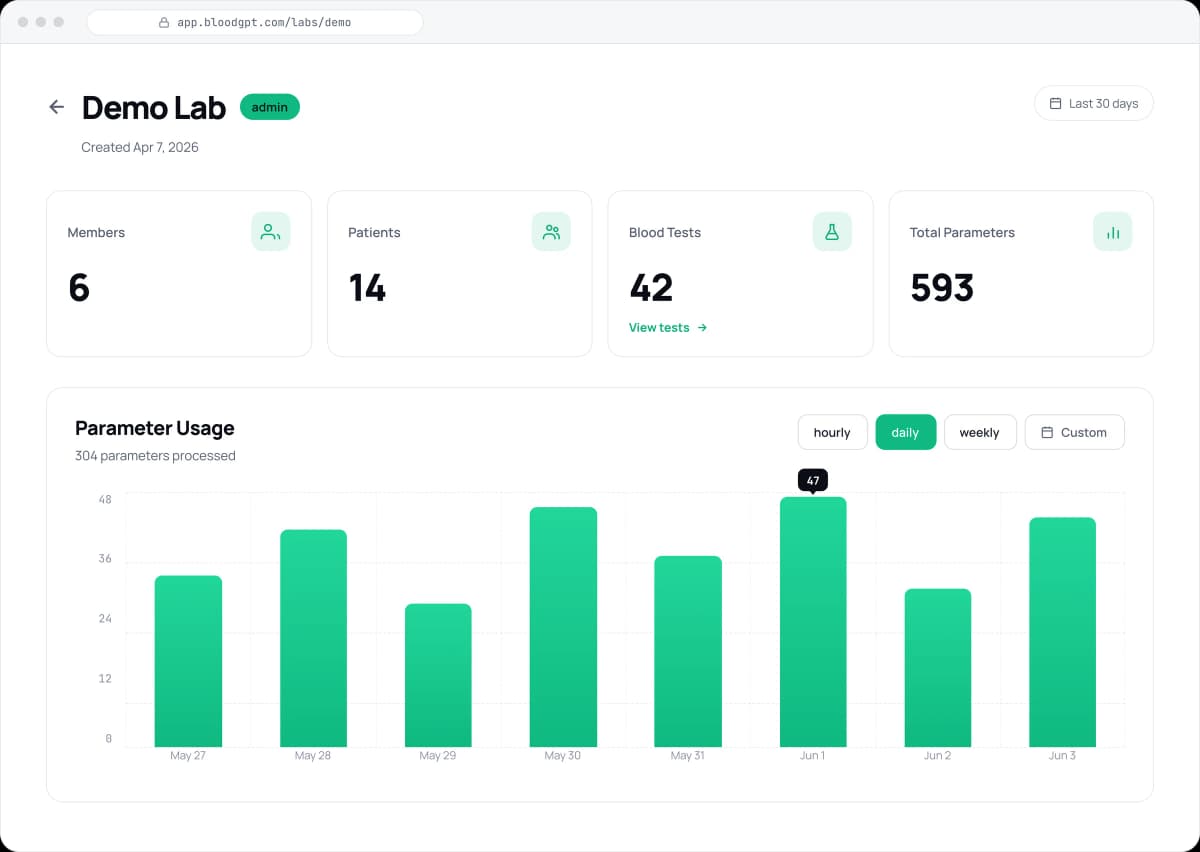
Task: Click the May 27 bar
Action: [x=188, y=661]
